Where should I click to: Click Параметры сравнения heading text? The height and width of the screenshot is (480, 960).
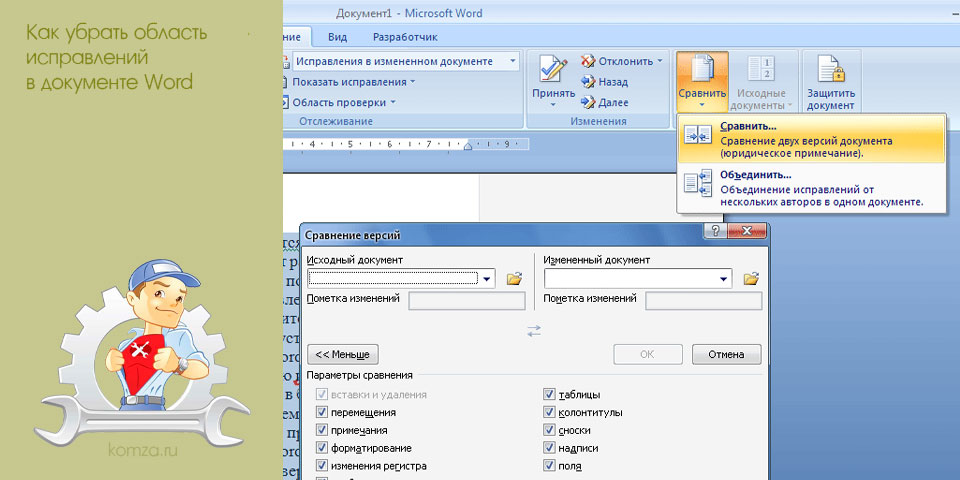tap(360, 375)
